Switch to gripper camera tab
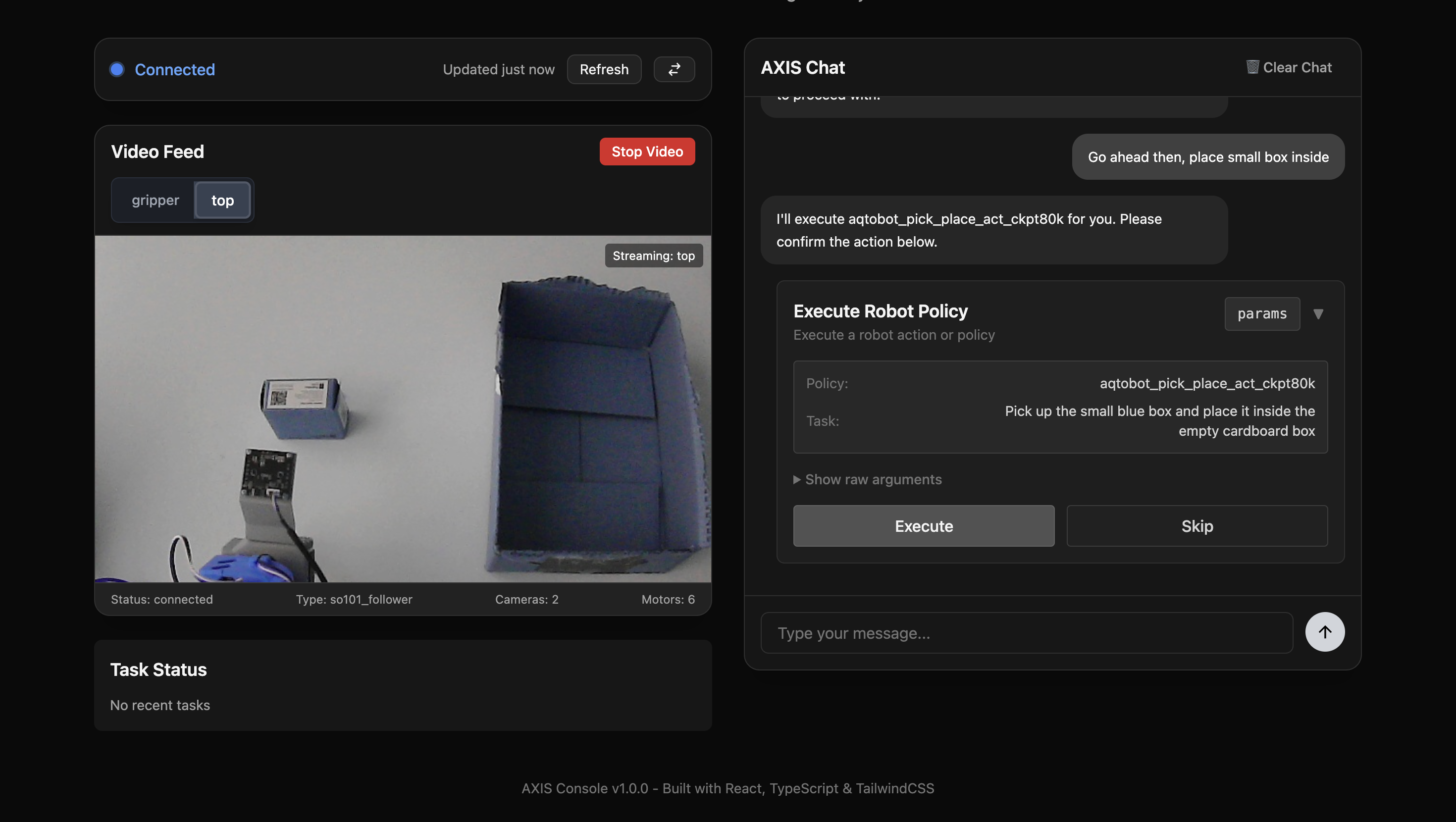 pos(155,200)
